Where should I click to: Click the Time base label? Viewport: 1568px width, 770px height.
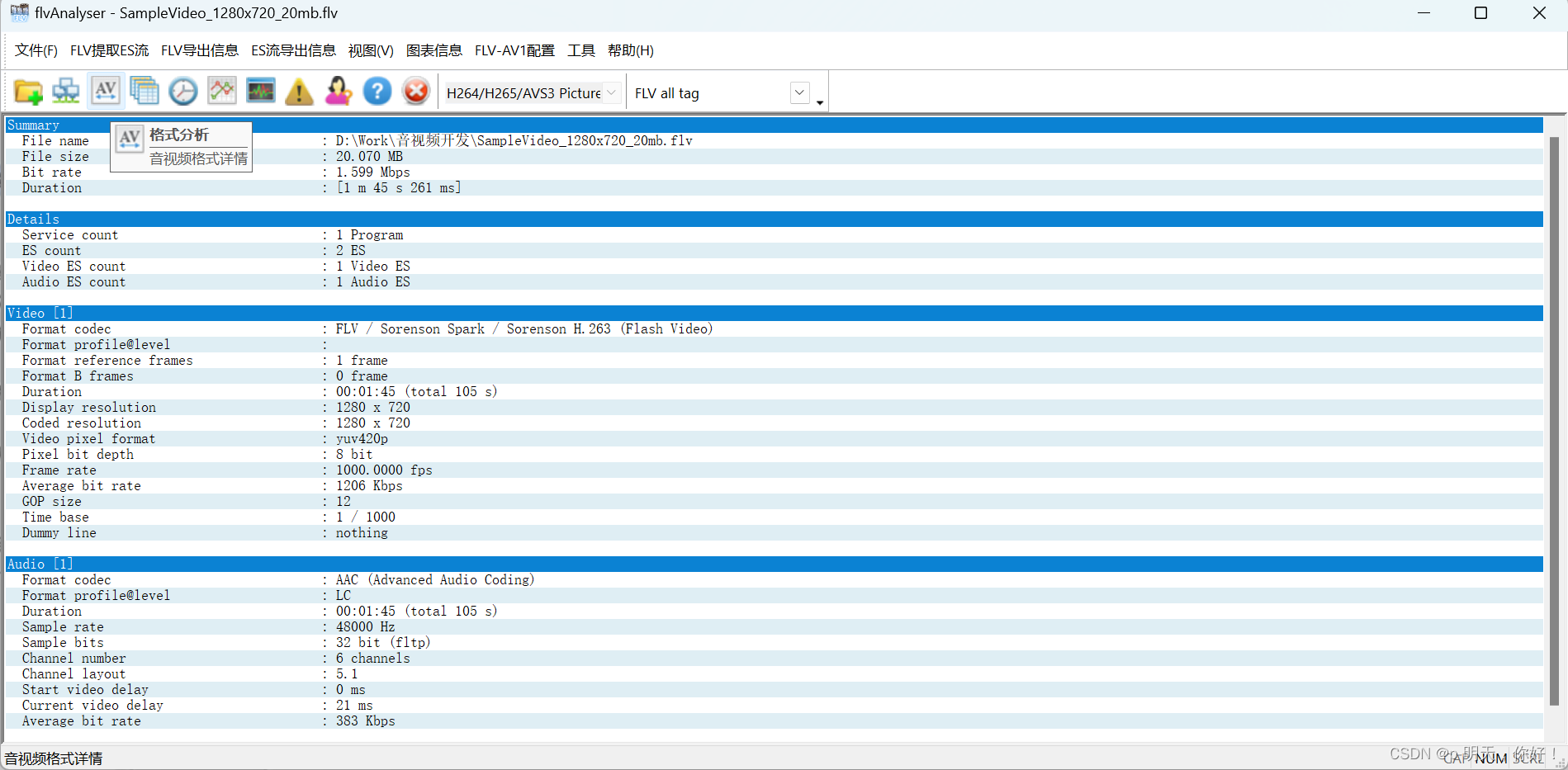click(55, 517)
